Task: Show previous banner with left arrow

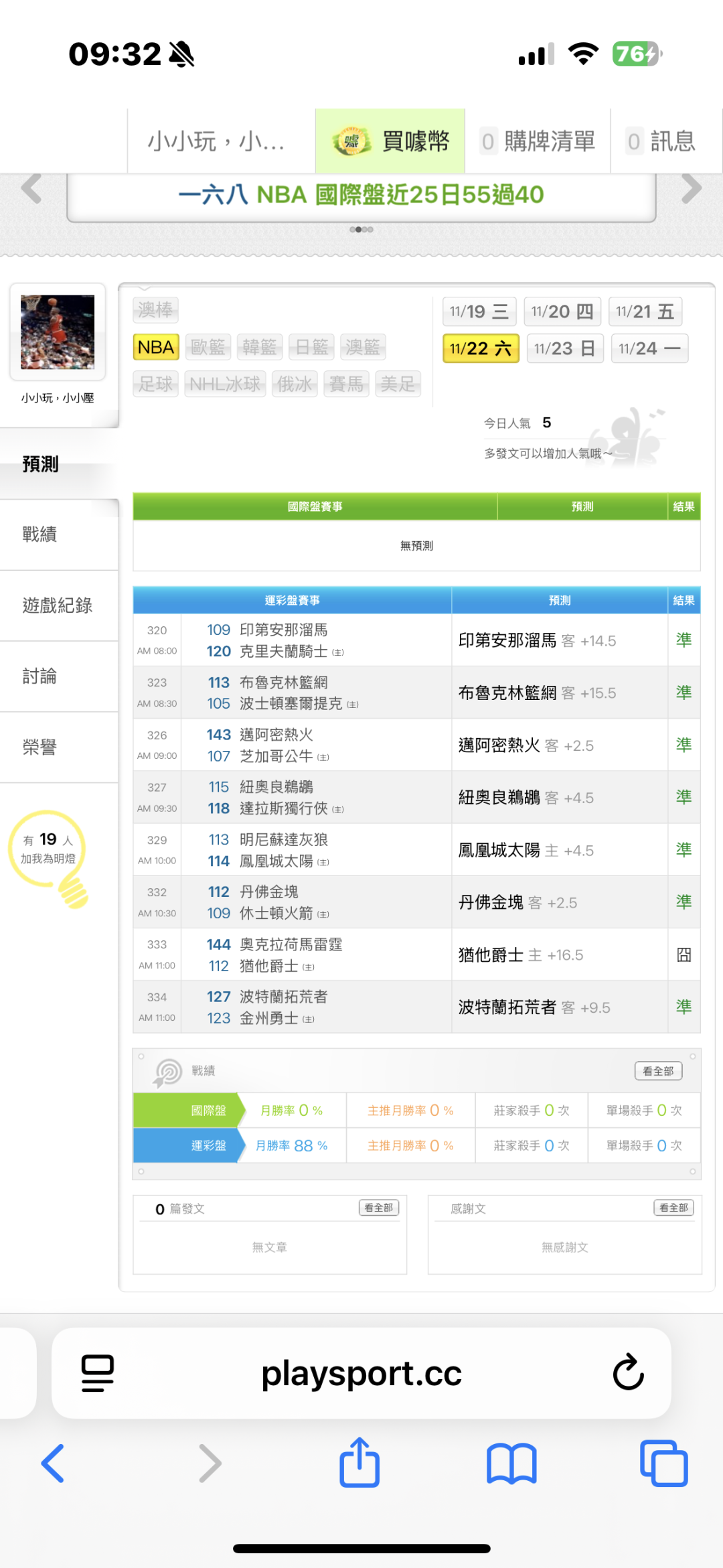Action: click(31, 189)
